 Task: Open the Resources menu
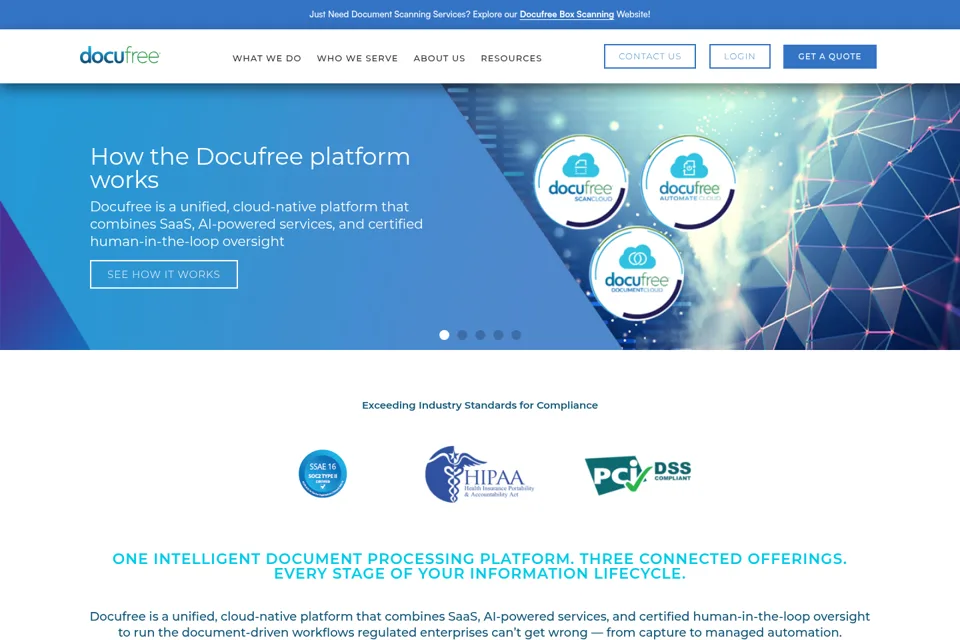coord(511,58)
